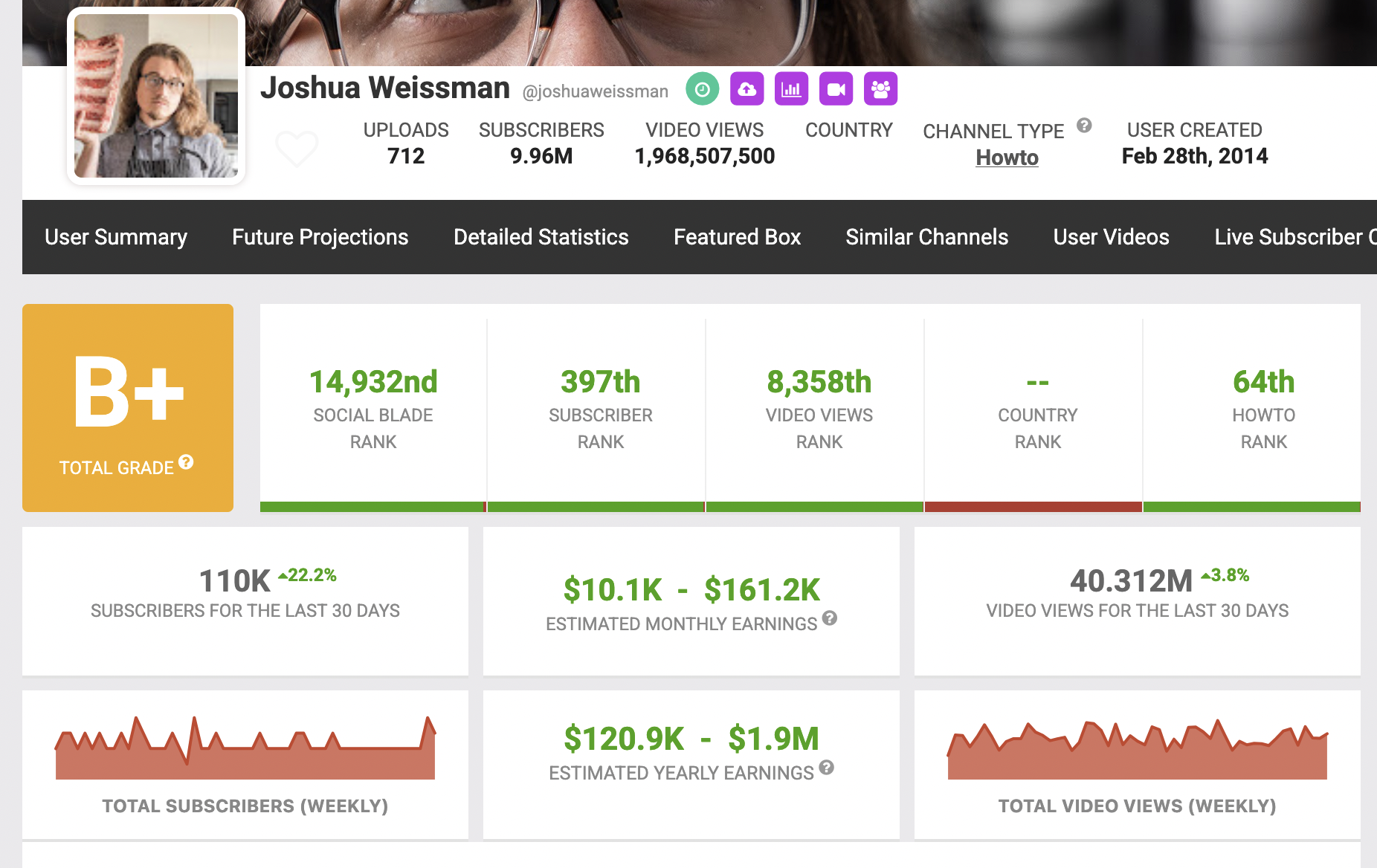1377x868 pixels.
Task: Open the Live Subscriber Count tab
Action: pyautogui.click(x=1295, y=237)
